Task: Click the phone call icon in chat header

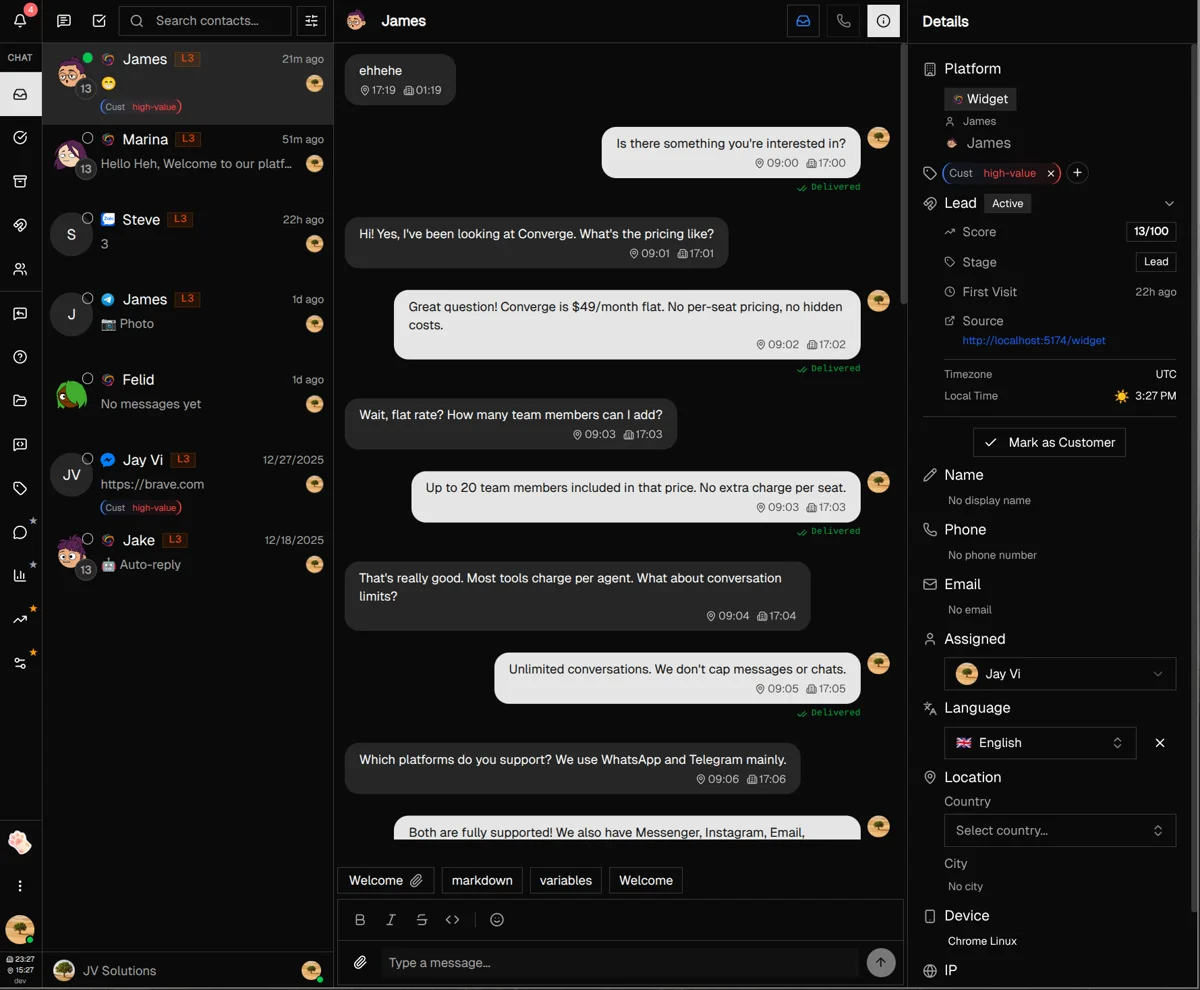Action: [x=844, y=21]
